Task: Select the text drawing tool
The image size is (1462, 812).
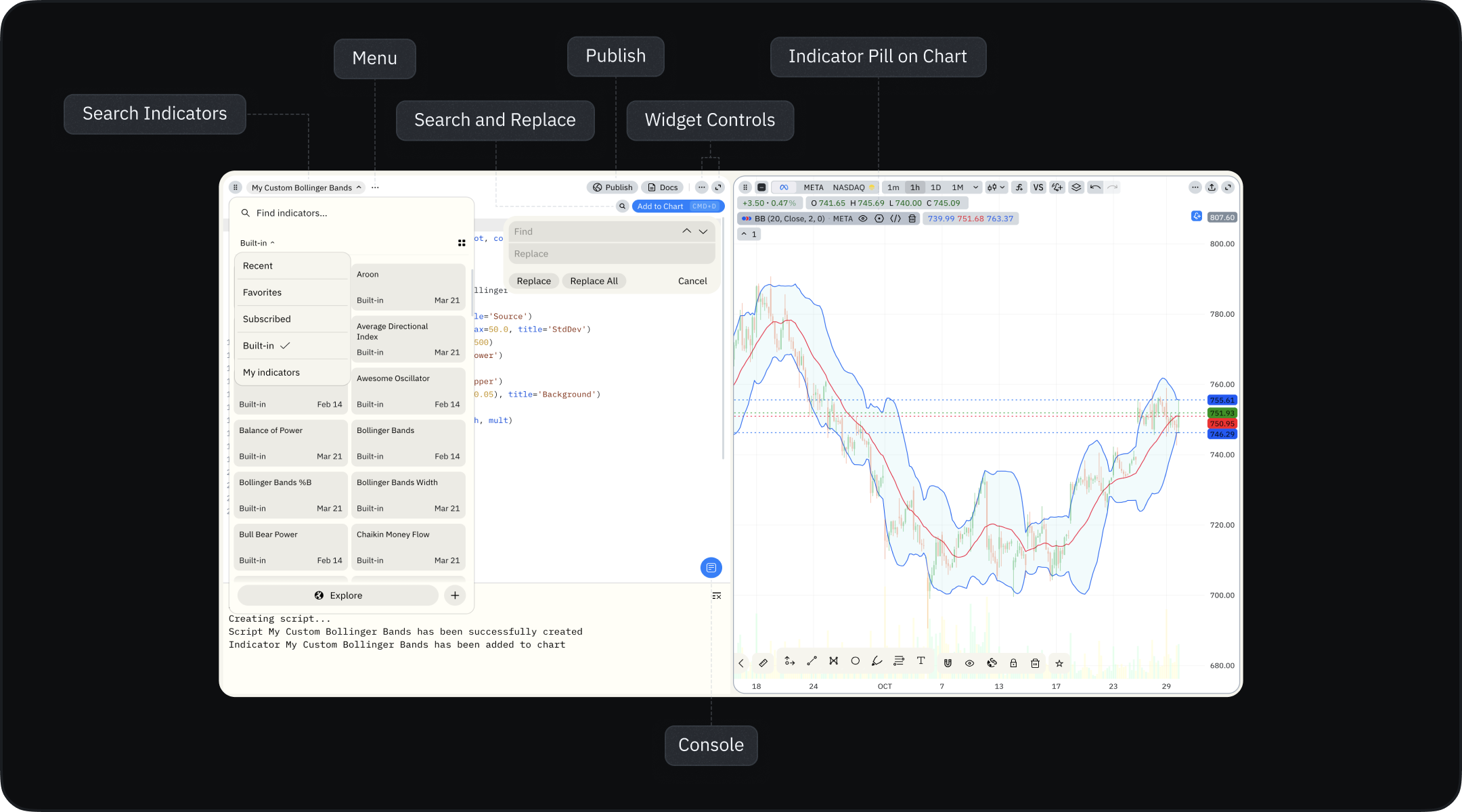Action: 921,661
